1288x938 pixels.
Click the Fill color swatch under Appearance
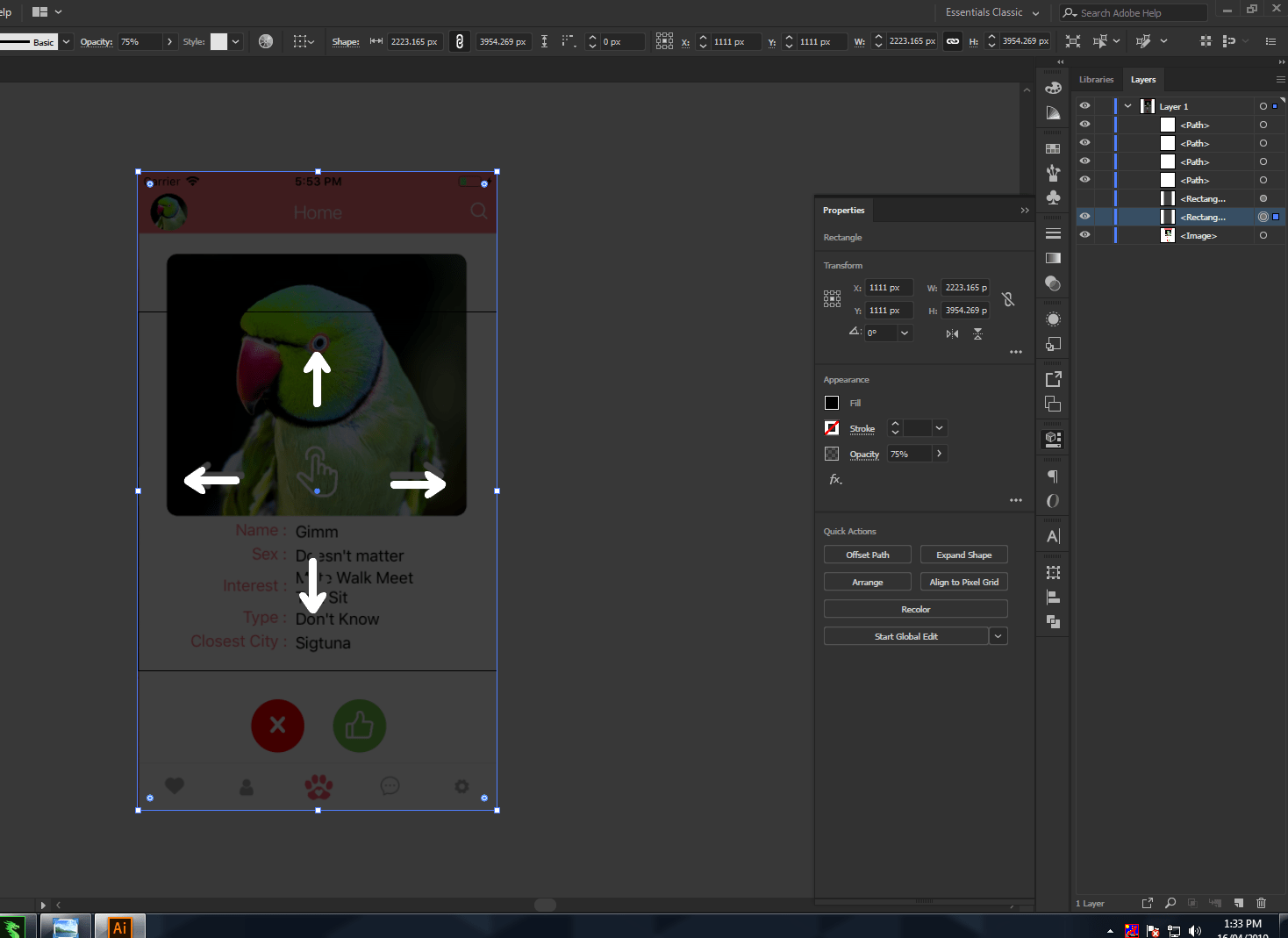pos(831,402)
